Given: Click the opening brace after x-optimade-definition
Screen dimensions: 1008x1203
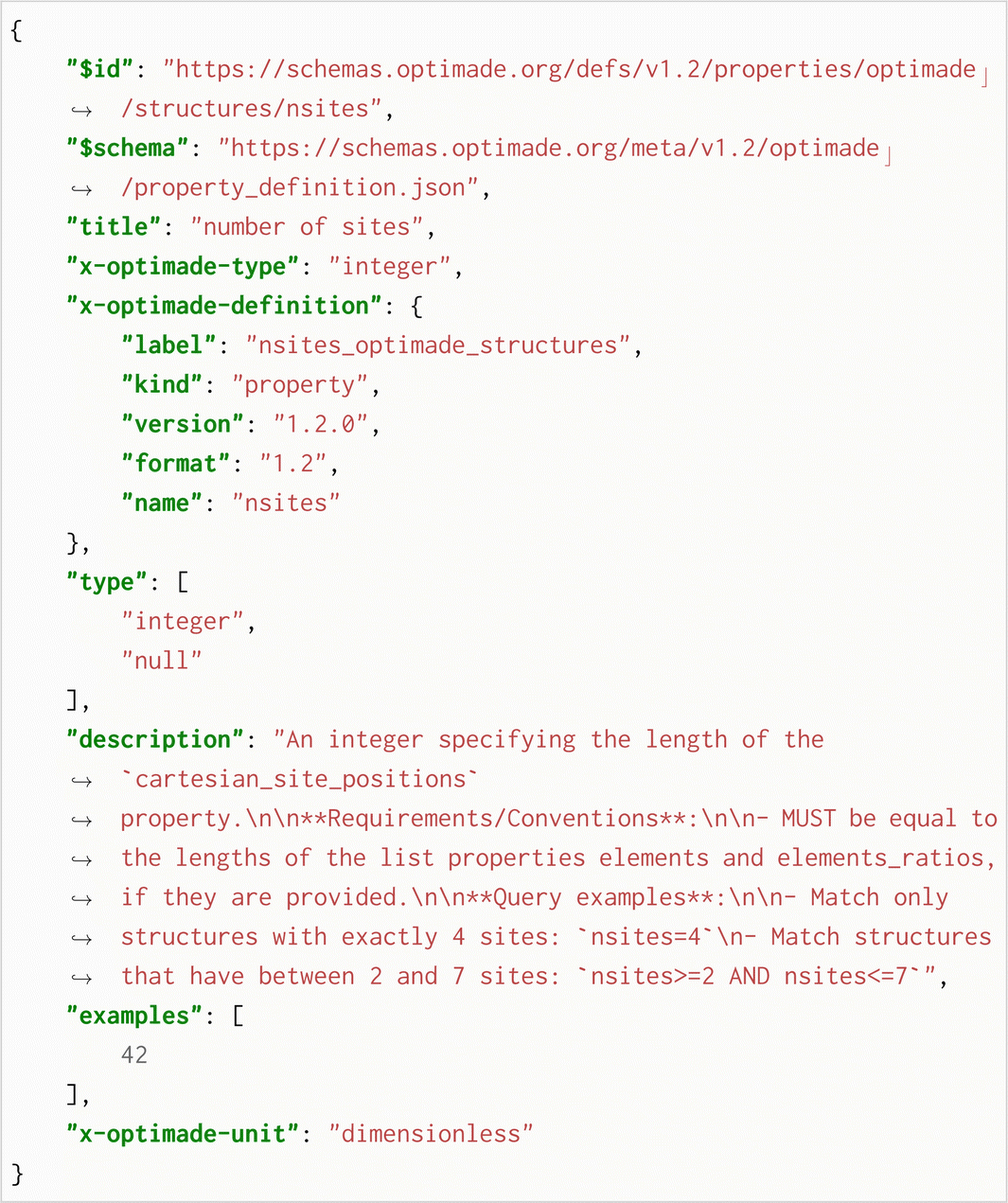Looking at the screenshot, I should pos(417,307).
